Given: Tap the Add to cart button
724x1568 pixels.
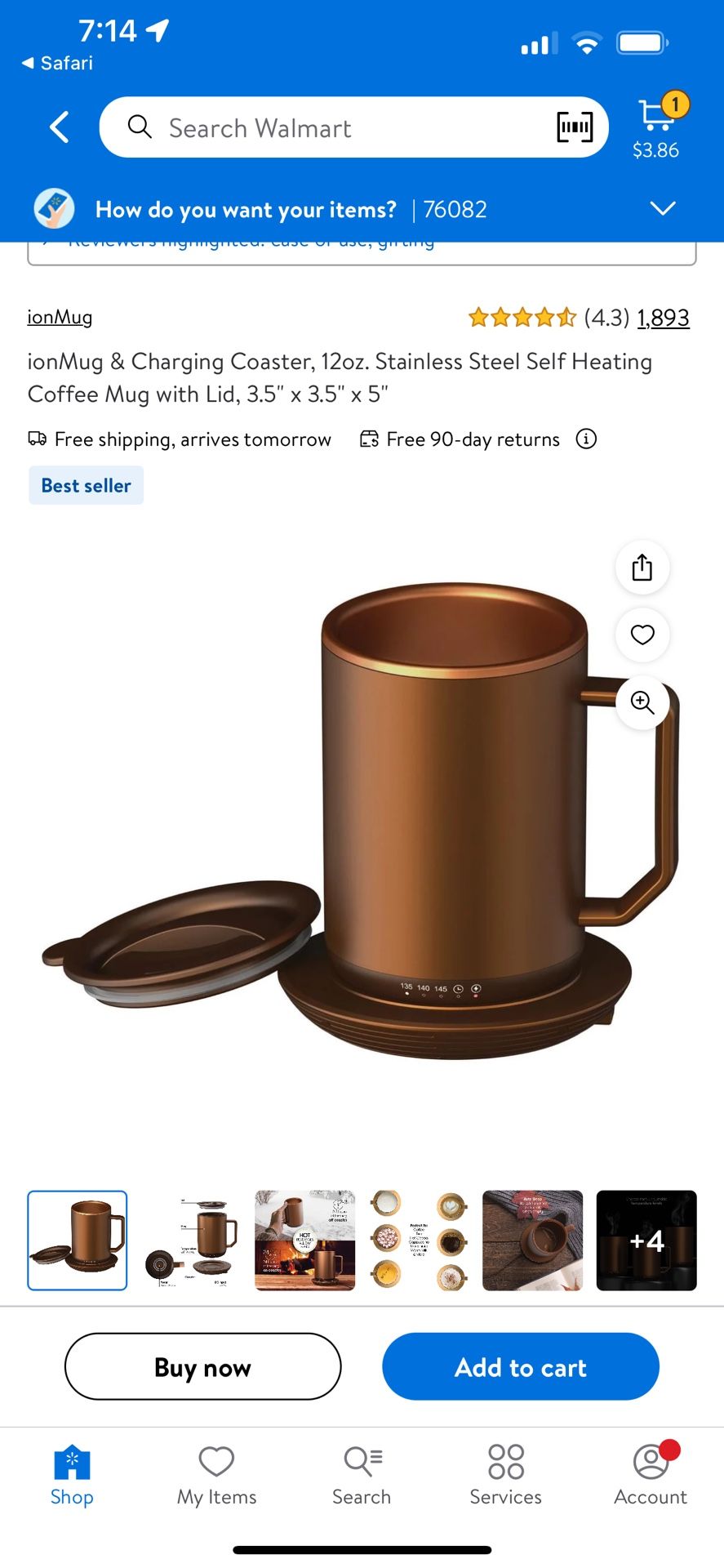Looking at the screenshot, I should point(521,1366).
